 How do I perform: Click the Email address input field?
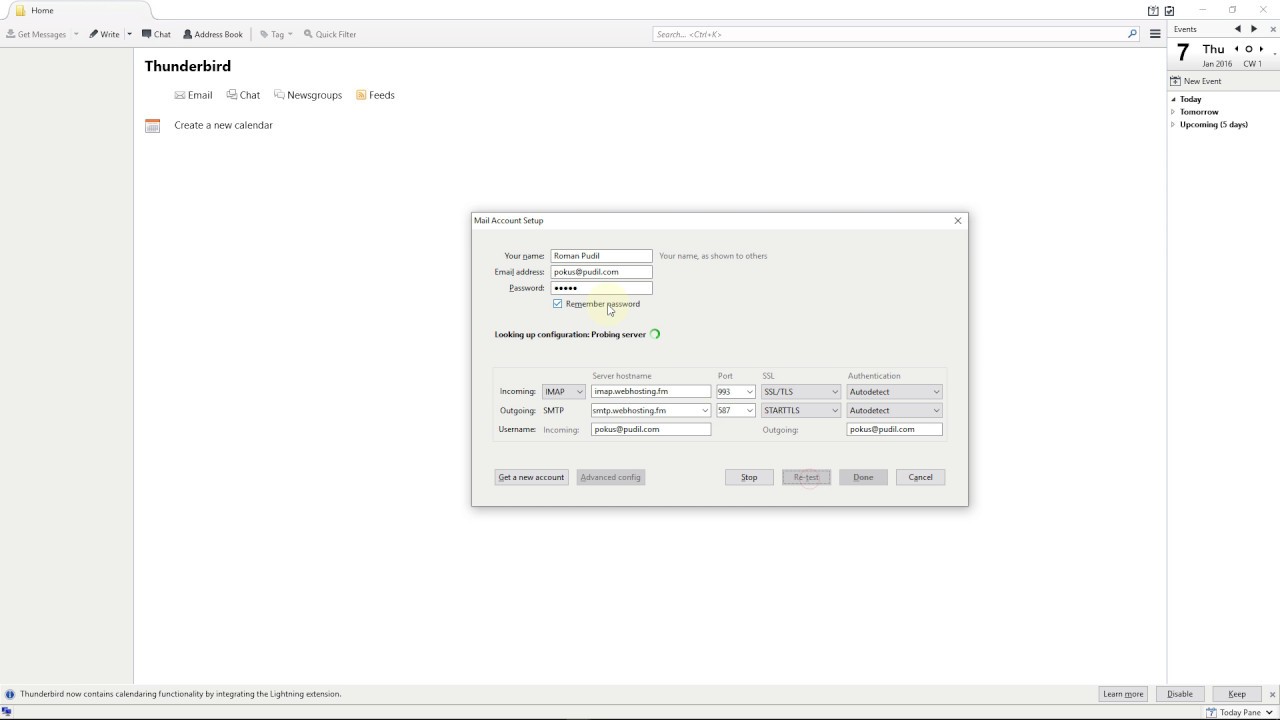coord(601,272)
